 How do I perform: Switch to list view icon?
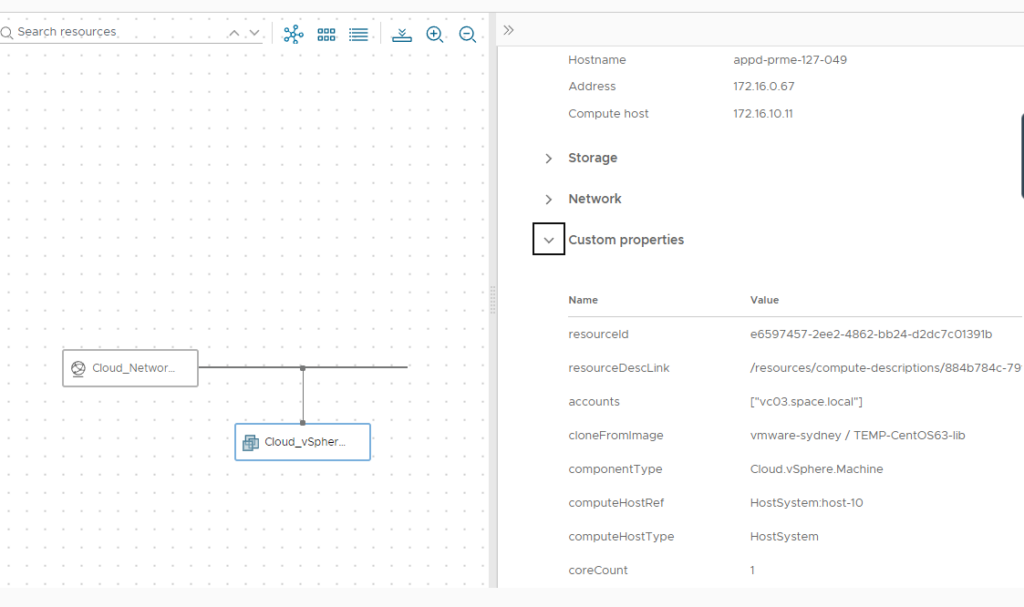pos(359,35)
